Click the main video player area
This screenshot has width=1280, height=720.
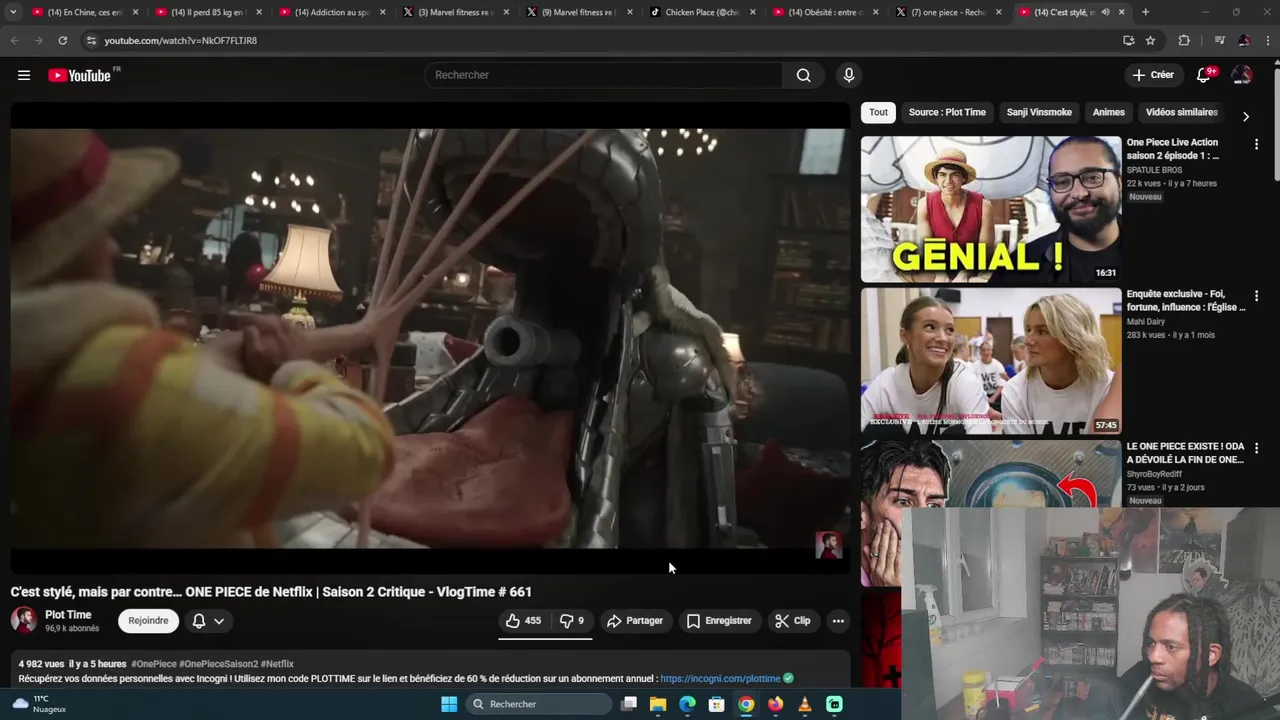(x=430, y=338)
